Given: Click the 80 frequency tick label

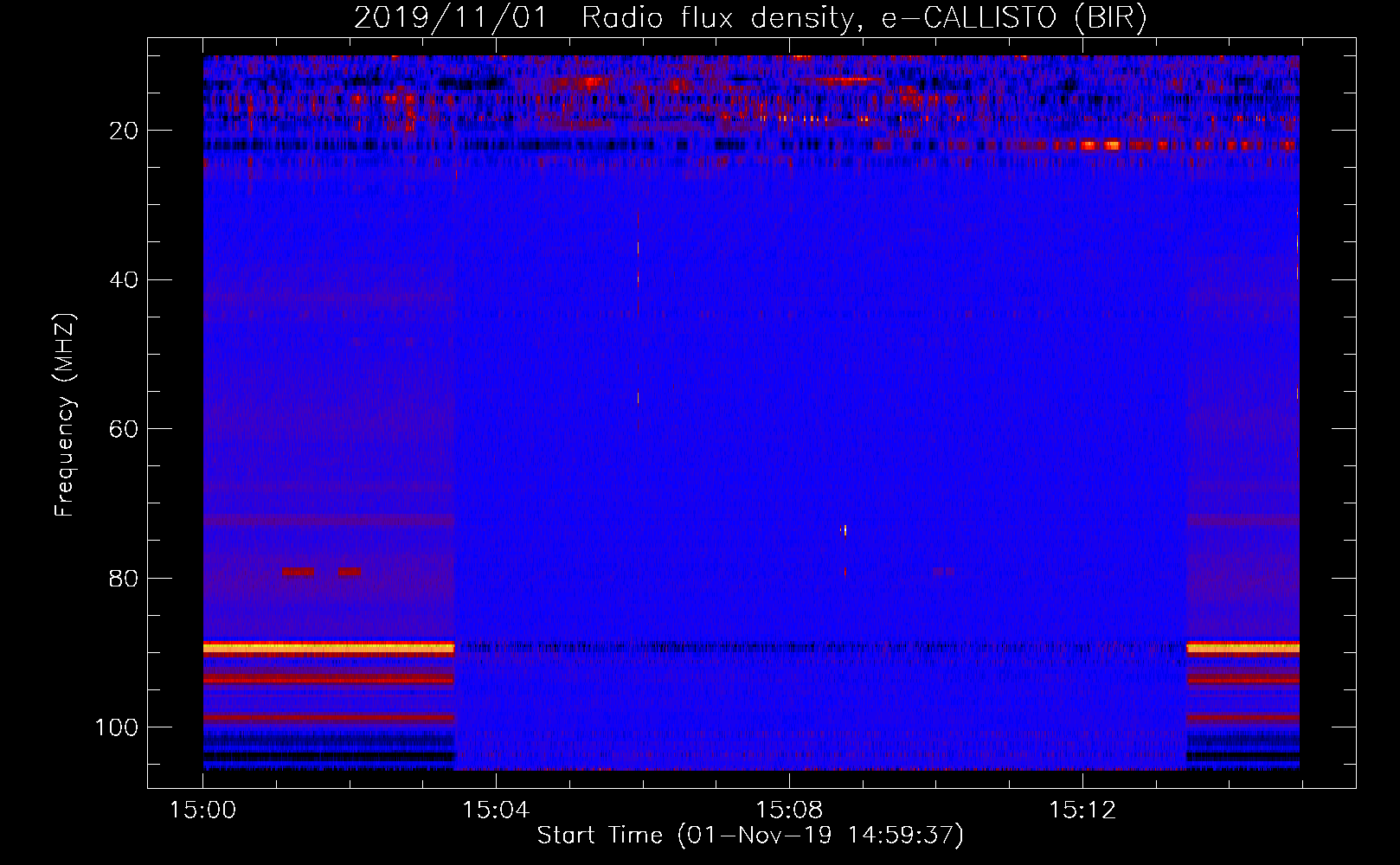Looking at the screenshot, I should click(125, 579).
